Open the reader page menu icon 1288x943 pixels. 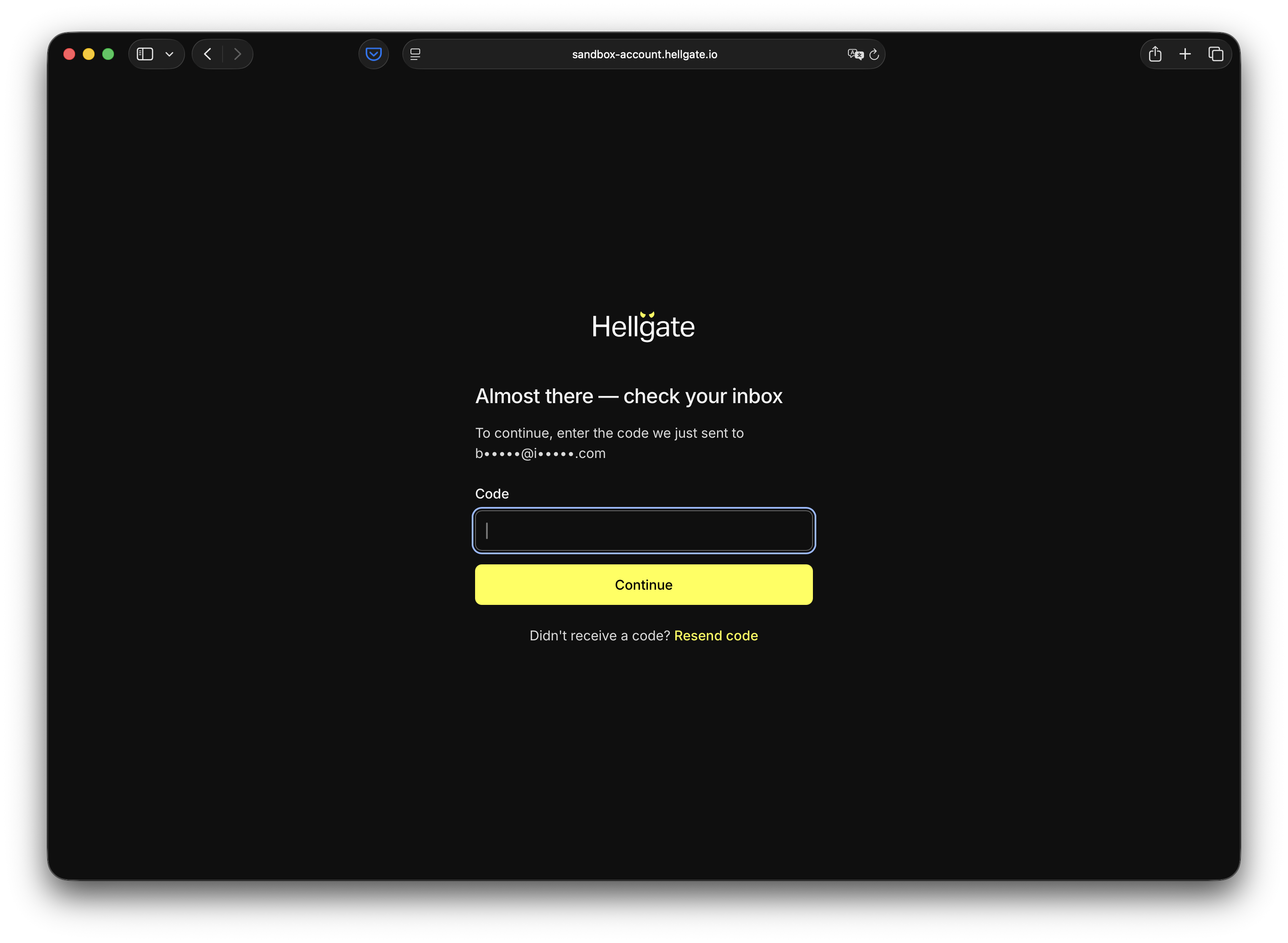pos(416,54)
